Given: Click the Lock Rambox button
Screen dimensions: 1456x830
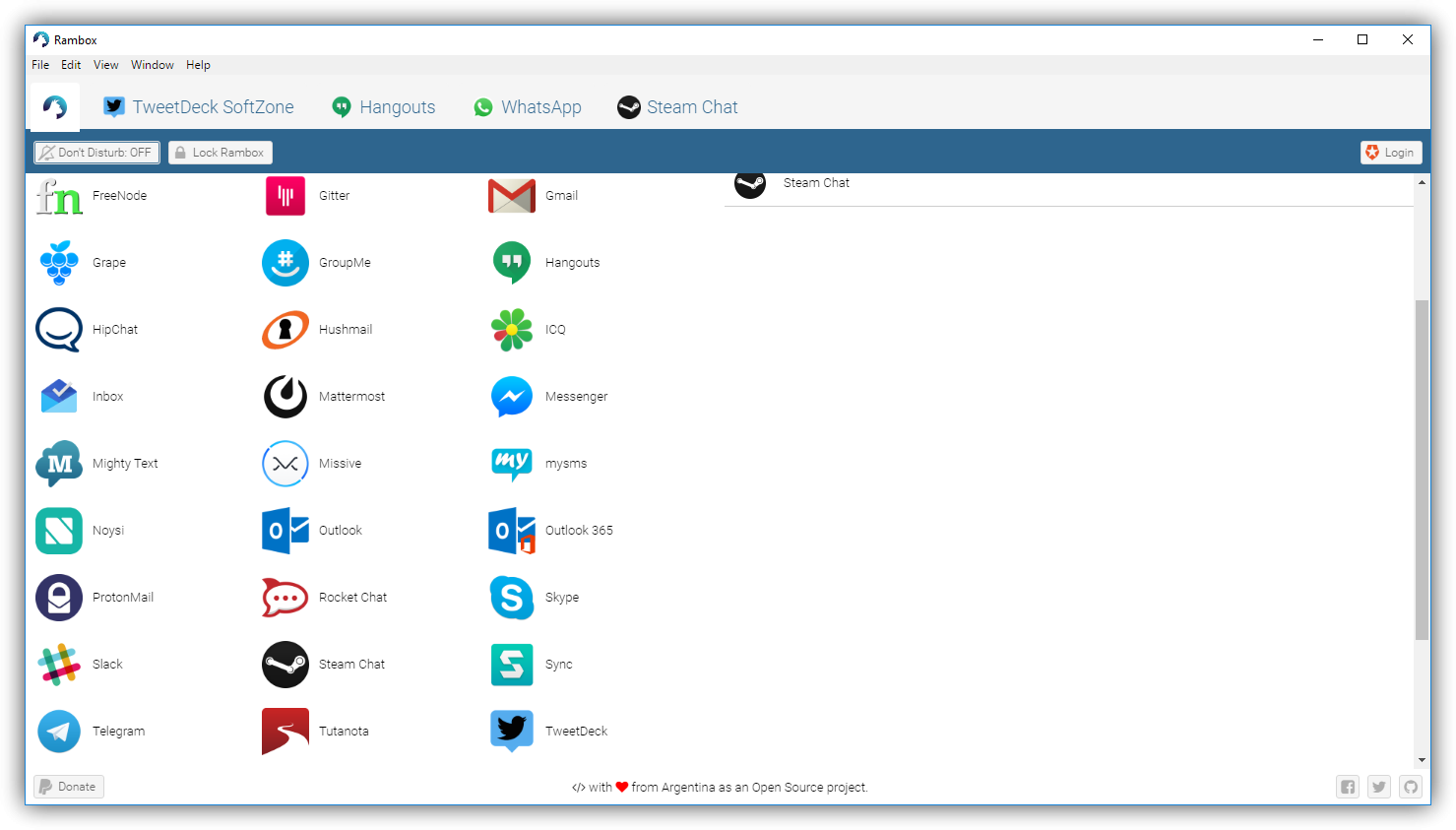Looking at the screenshot, I should [221, 153].
